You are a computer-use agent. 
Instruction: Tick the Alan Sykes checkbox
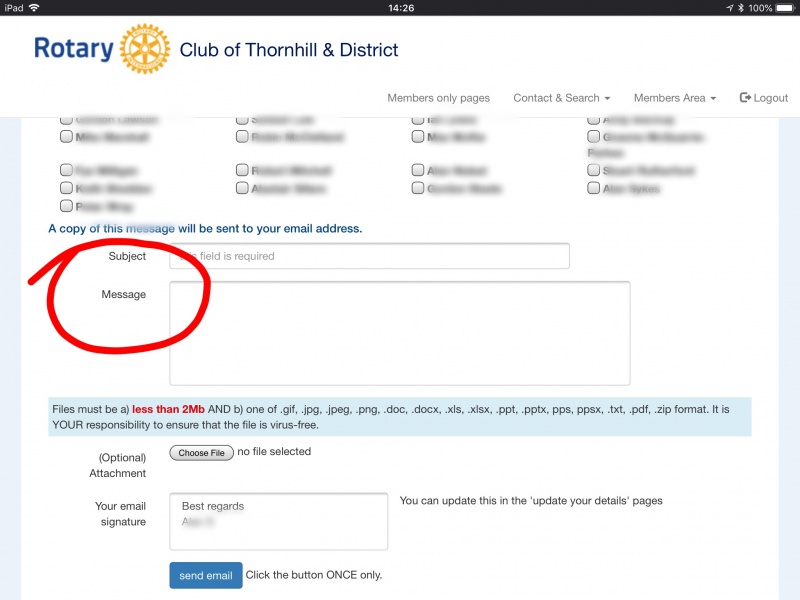593,188
